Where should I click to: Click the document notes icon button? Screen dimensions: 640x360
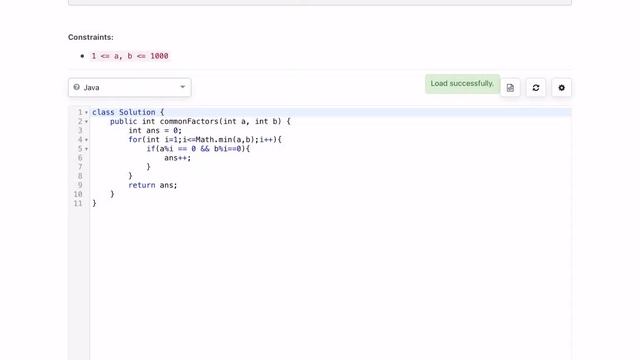click(510, 88)
